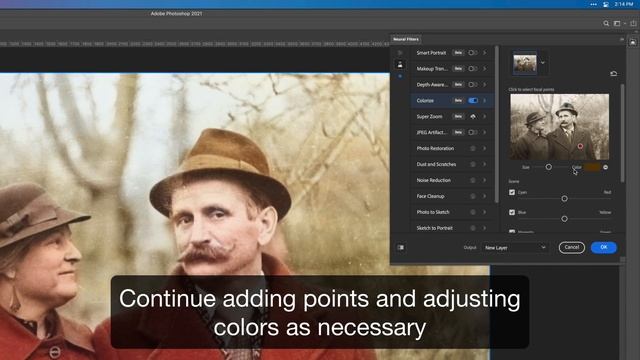Click the Smart Portrait Beta badge
640x360 pixels.
(x=458, y=53)
